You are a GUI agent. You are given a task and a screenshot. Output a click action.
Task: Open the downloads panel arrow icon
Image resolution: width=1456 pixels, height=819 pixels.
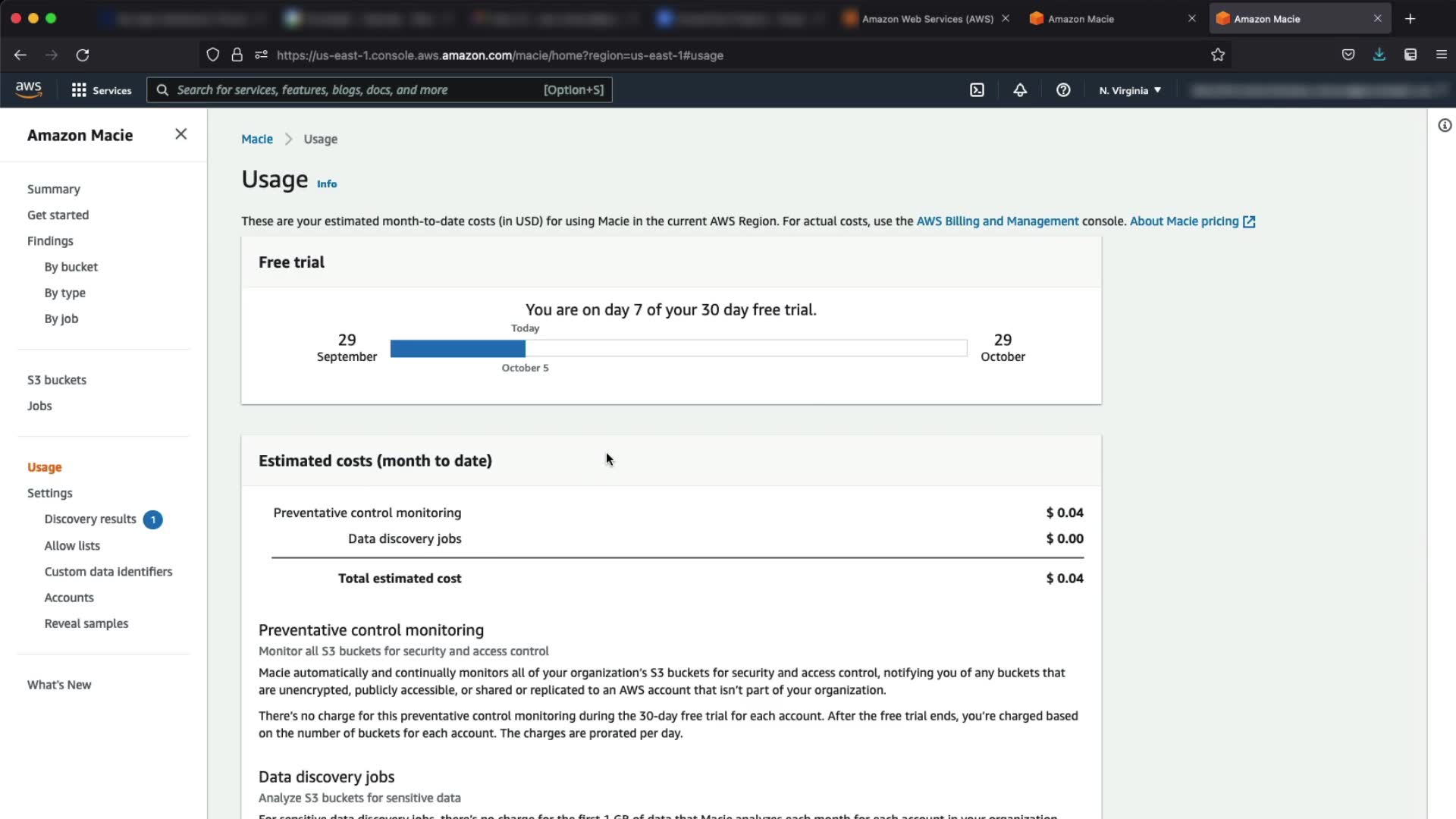pyautogui.click(x=1379, y=55)
